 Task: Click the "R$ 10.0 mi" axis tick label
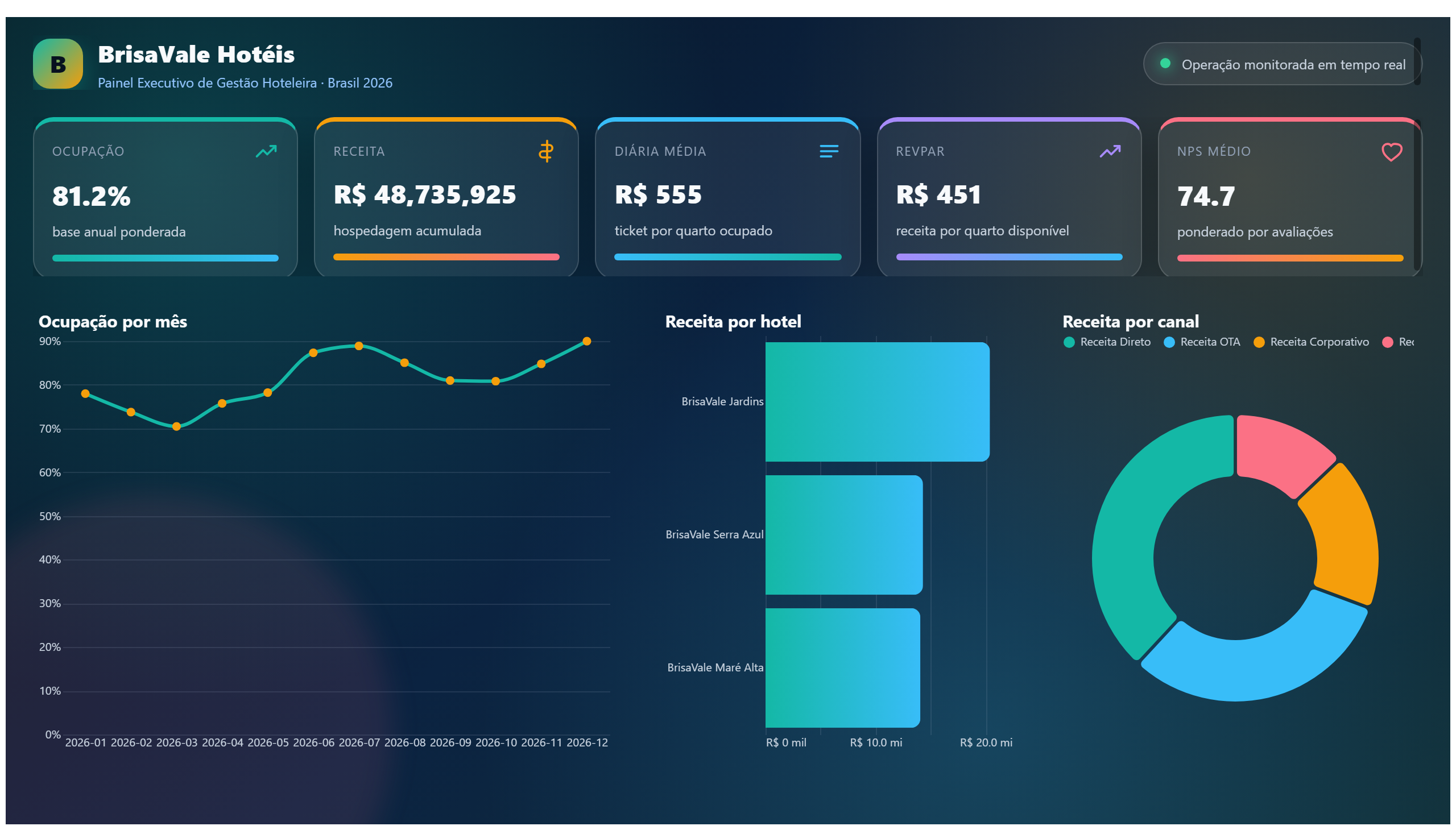[876, 743]
